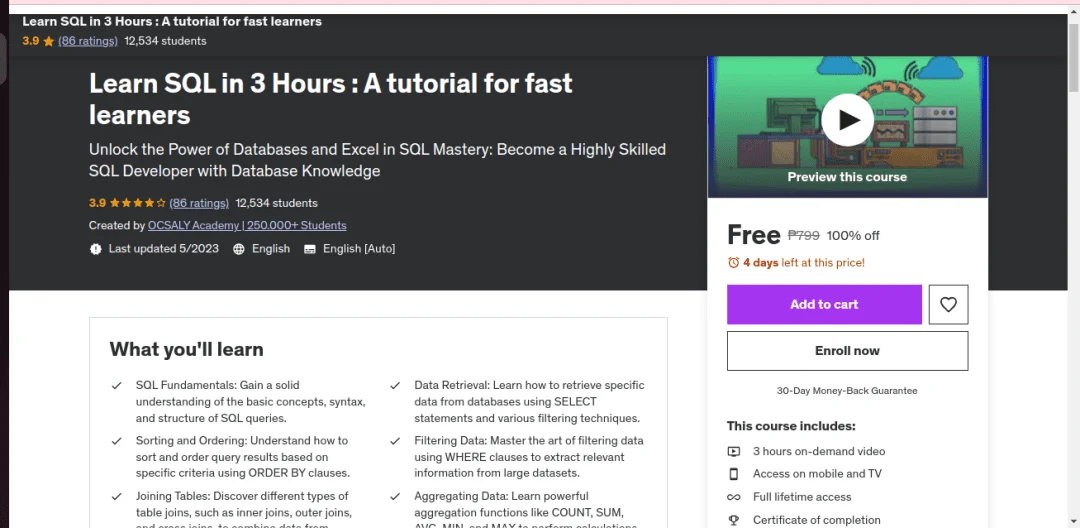Click the Free price label
Image resolution: width=1080 pixels, height=528 pixels.
754,235
